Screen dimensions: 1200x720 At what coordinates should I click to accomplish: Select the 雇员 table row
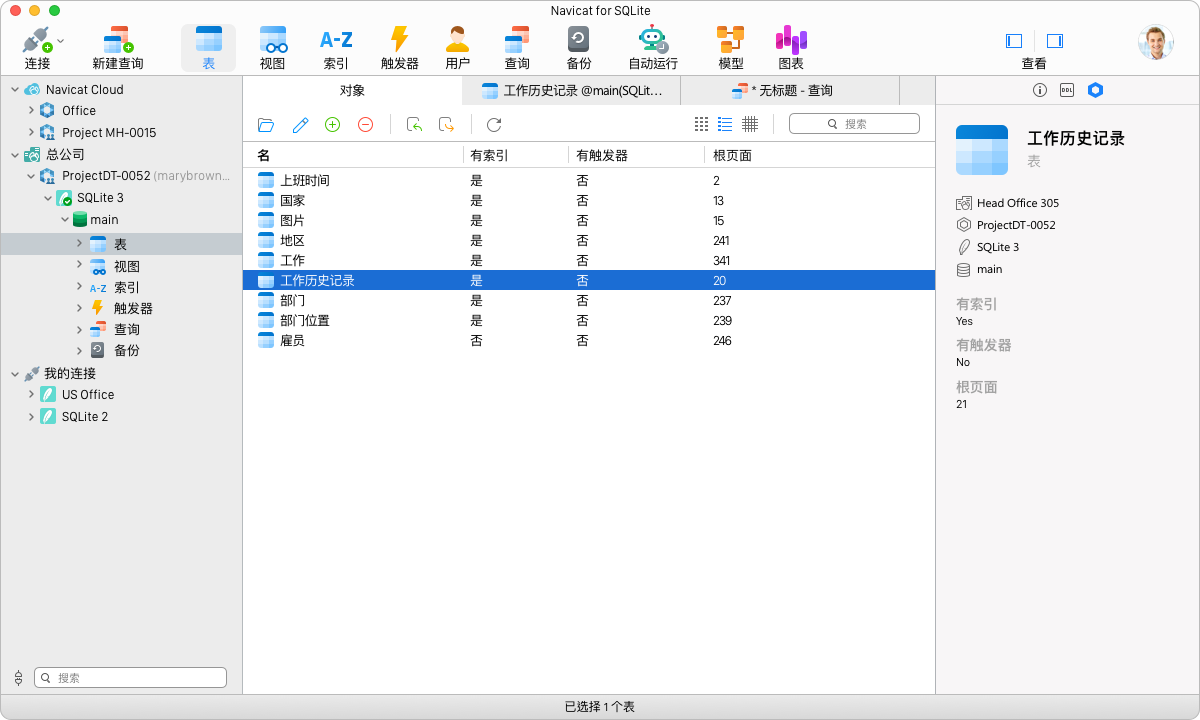pyautogui.click(x=589, y=340)
